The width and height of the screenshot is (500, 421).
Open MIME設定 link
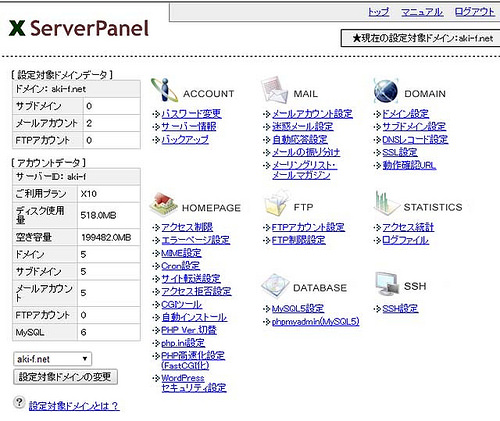(181, 253)
